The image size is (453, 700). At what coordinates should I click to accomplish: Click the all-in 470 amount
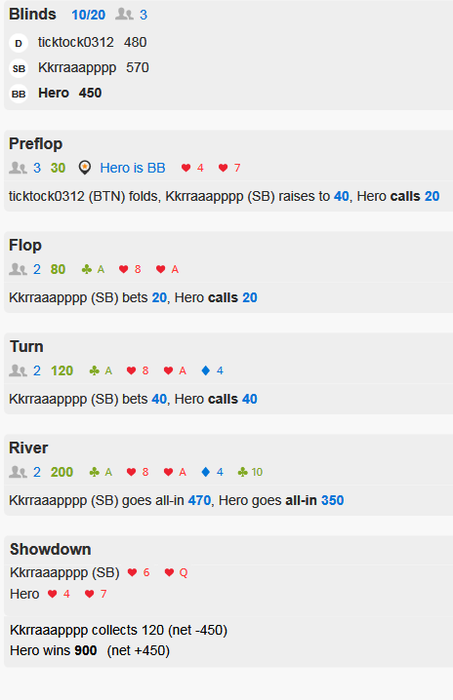click(x=199, y=500)
